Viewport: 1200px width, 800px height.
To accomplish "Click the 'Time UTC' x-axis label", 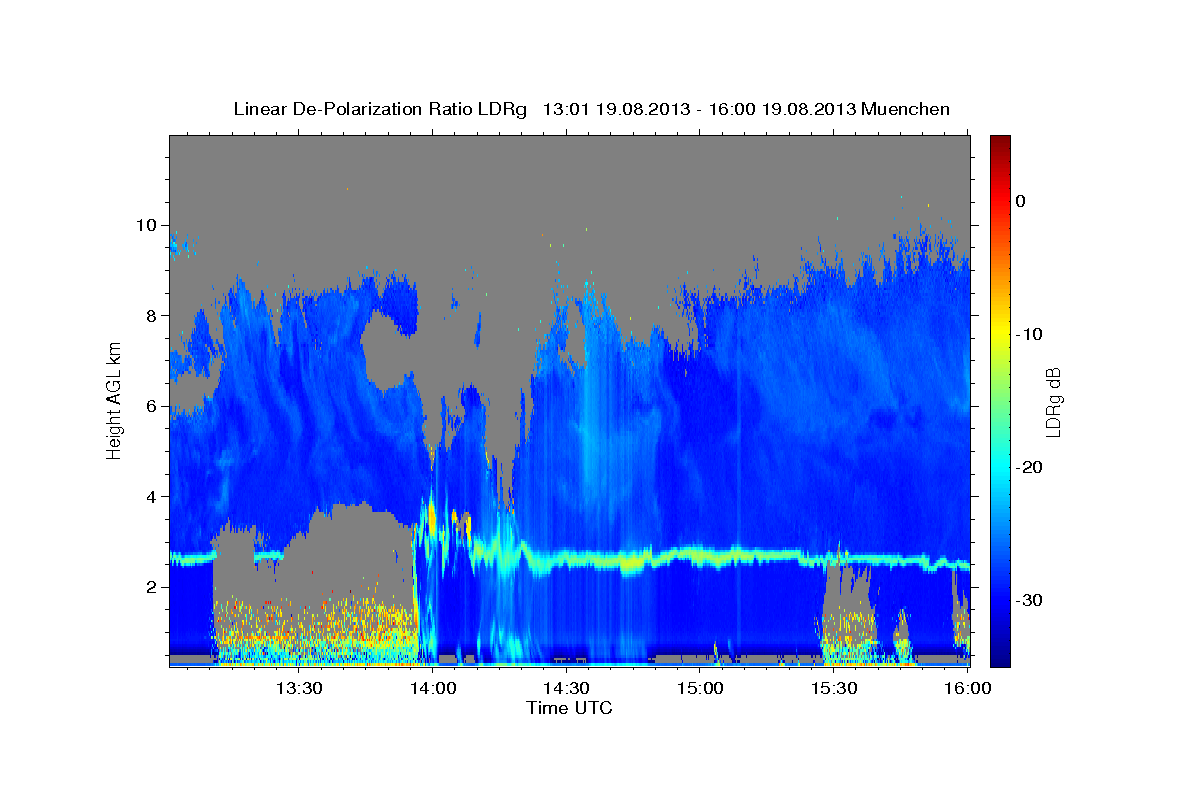I will click(569, 708).
